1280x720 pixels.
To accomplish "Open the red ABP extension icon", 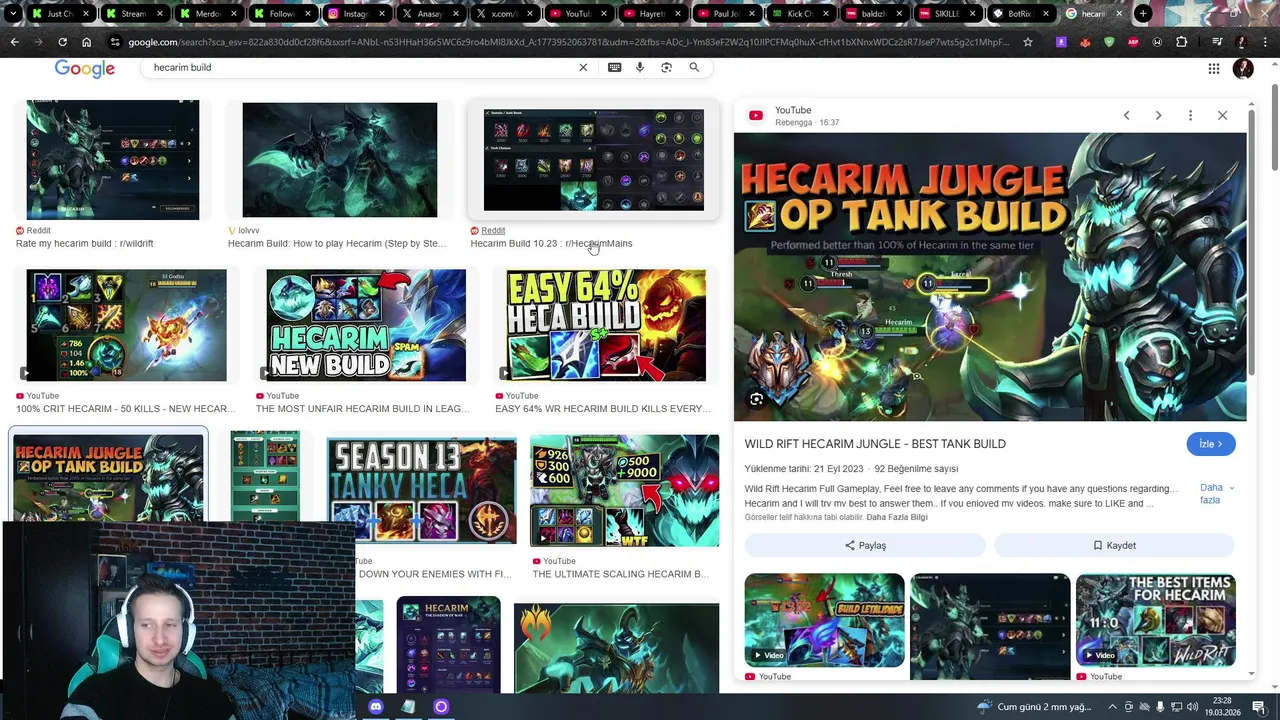I will pos(1133,42).
